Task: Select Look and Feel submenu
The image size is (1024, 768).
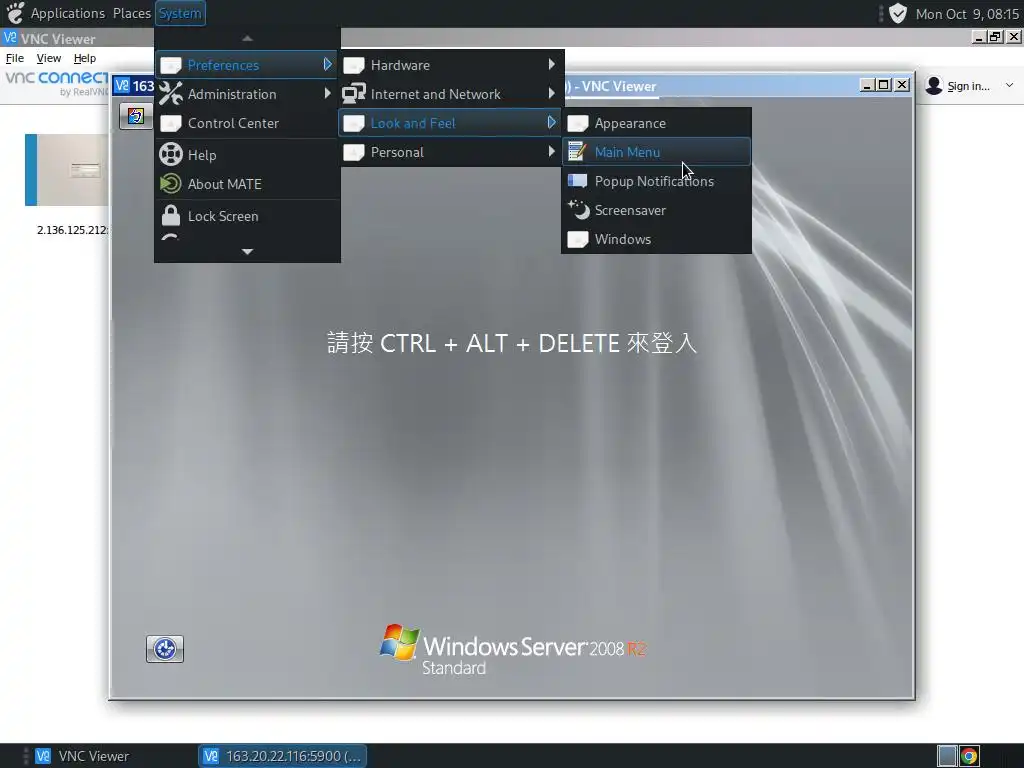Action: (x=451, y=123)
